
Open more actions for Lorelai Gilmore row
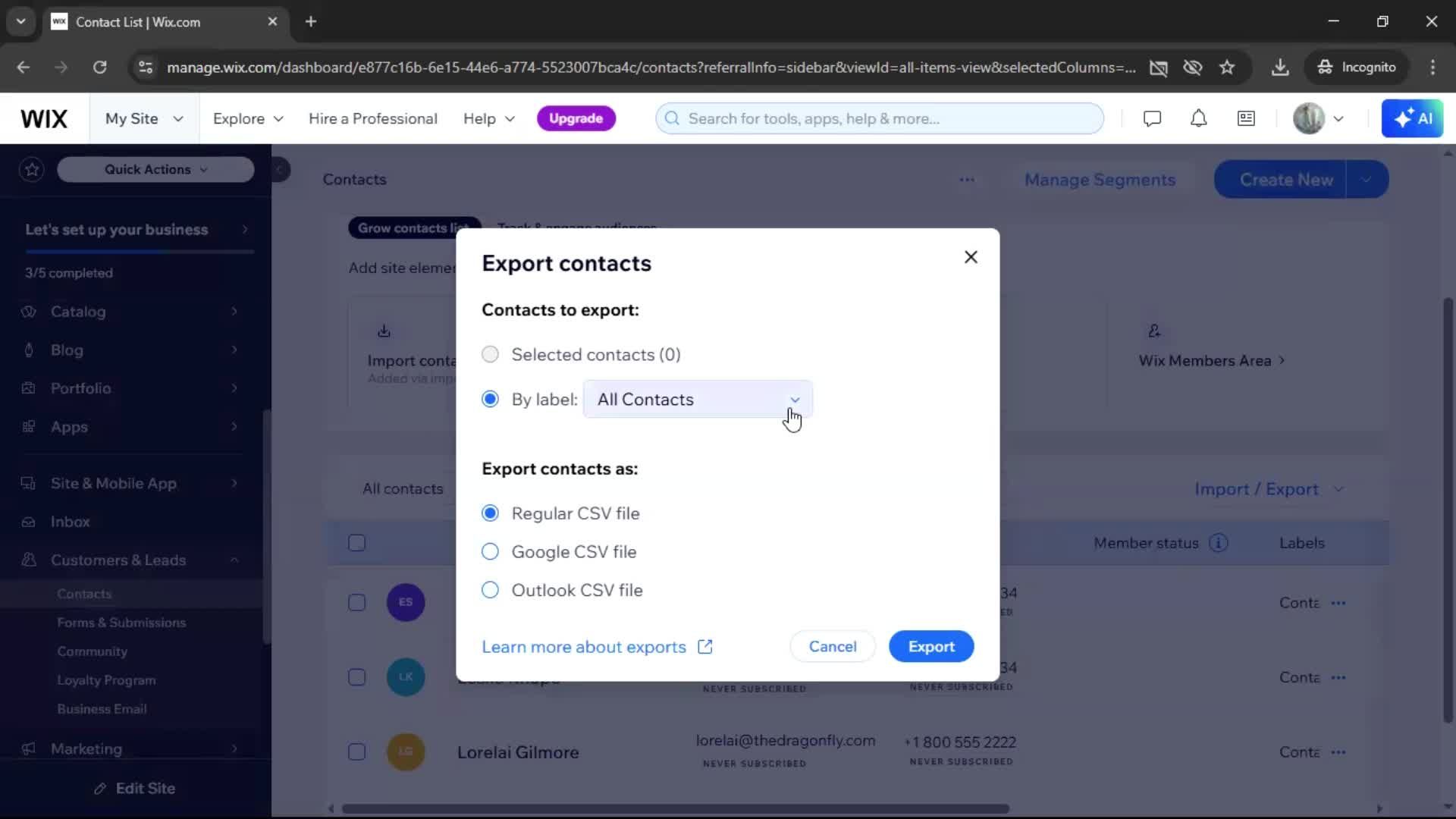pos(1338,752)
